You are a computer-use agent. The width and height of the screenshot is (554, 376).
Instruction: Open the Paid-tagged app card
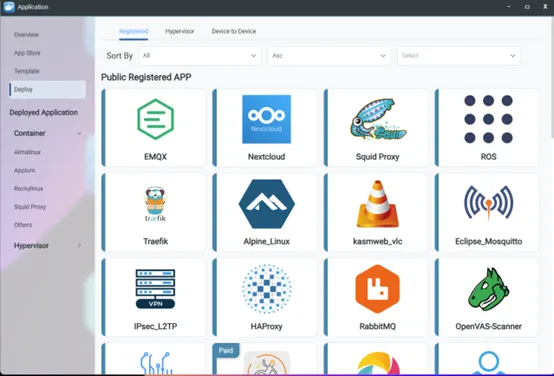(x=265, y=359)
